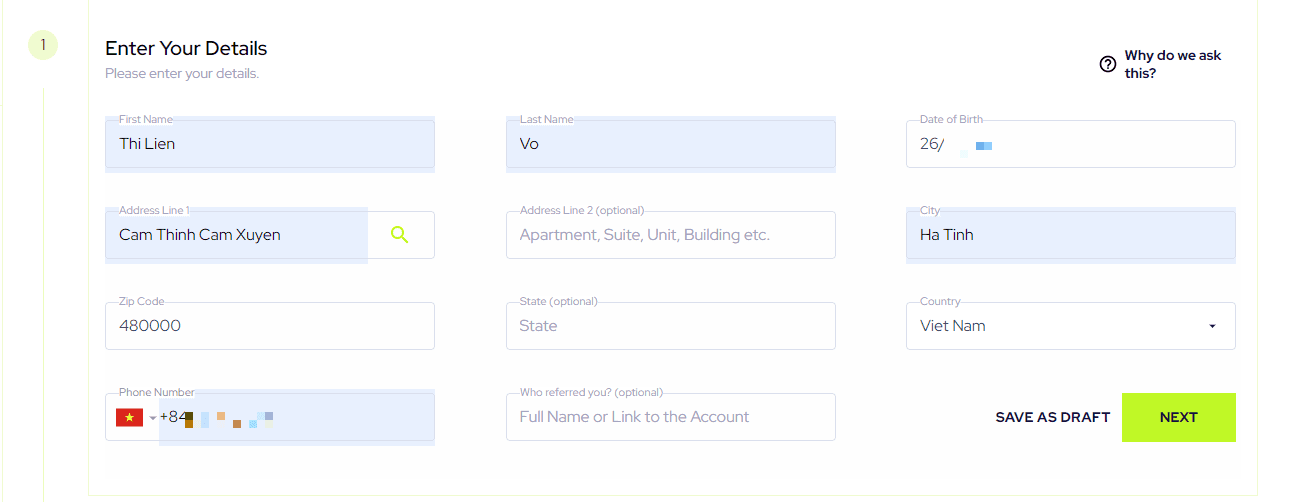1304x502 pixels.
Task: Focus the Last Name field
Action: click(x=671, y=144)
